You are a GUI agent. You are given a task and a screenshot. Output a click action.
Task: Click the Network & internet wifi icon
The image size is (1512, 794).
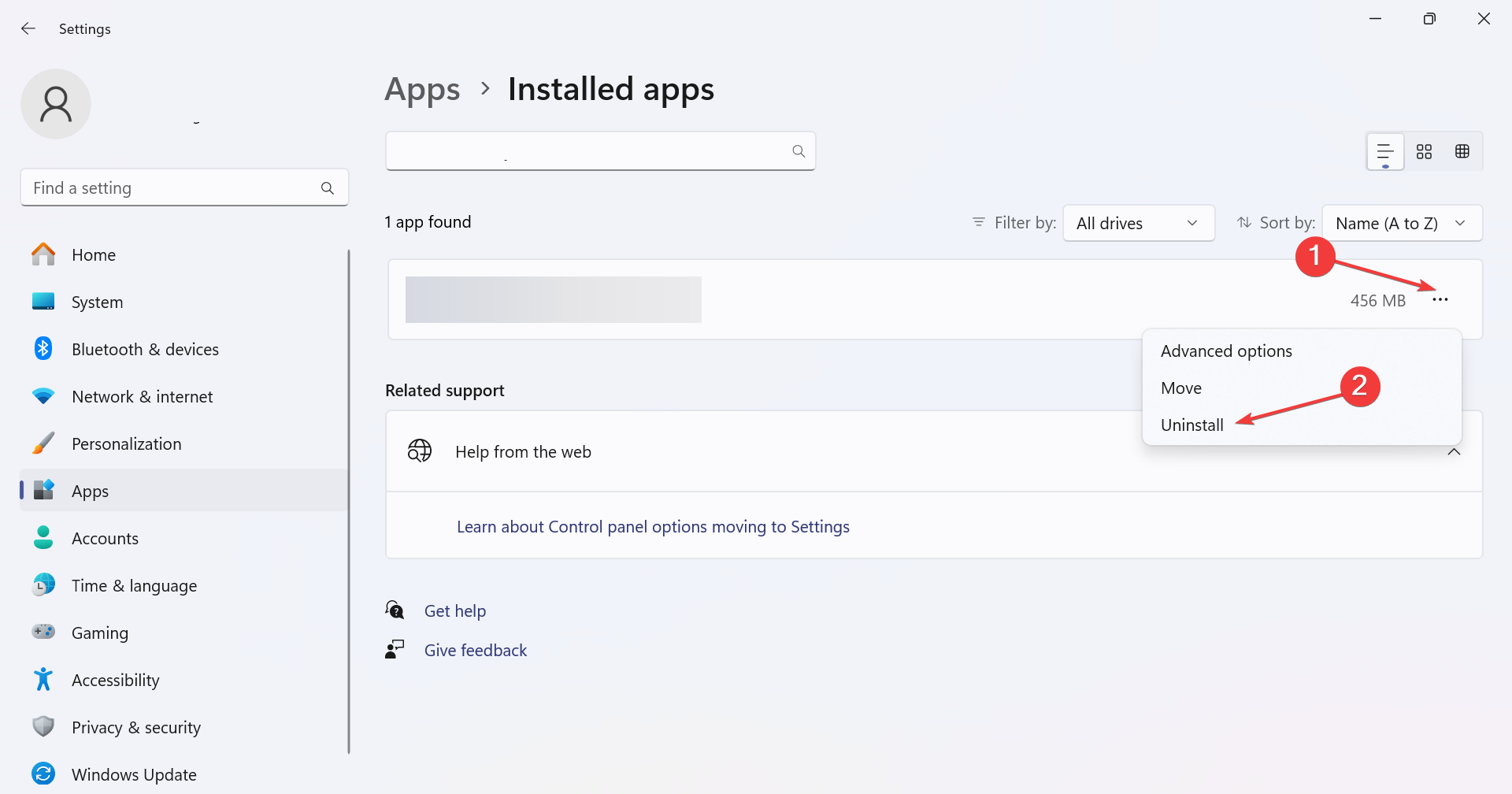tap(43, 396)
